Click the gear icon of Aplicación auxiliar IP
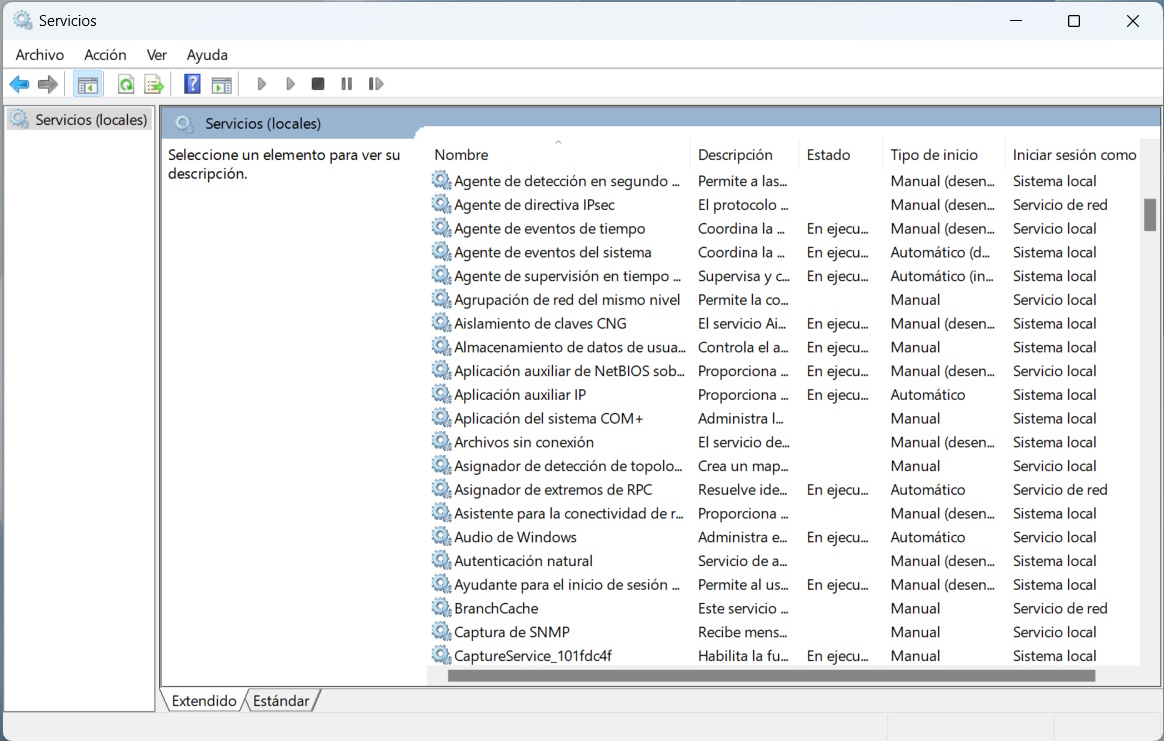 (441, 394)
